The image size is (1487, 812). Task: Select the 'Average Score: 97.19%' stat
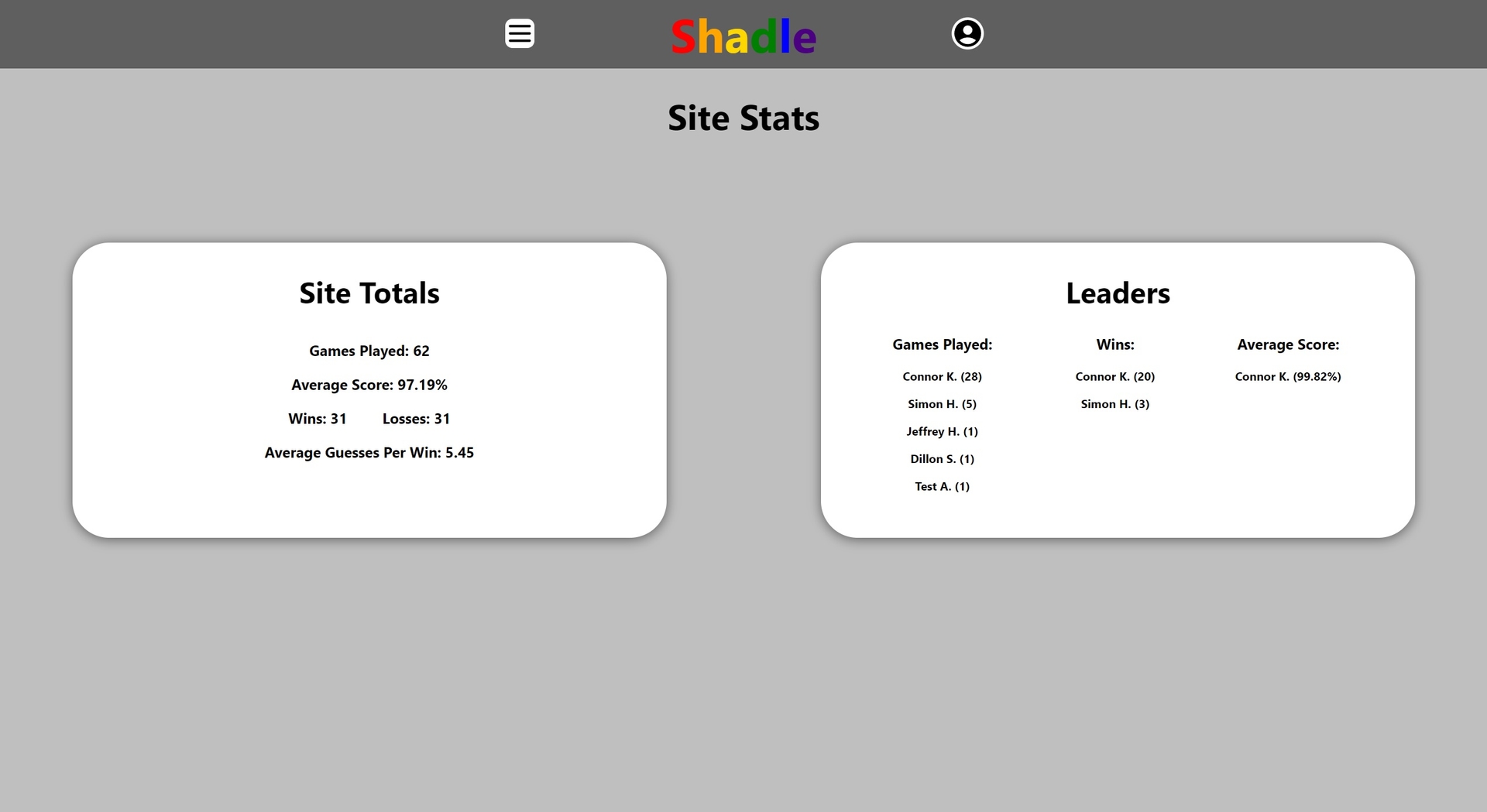point(369,385)
